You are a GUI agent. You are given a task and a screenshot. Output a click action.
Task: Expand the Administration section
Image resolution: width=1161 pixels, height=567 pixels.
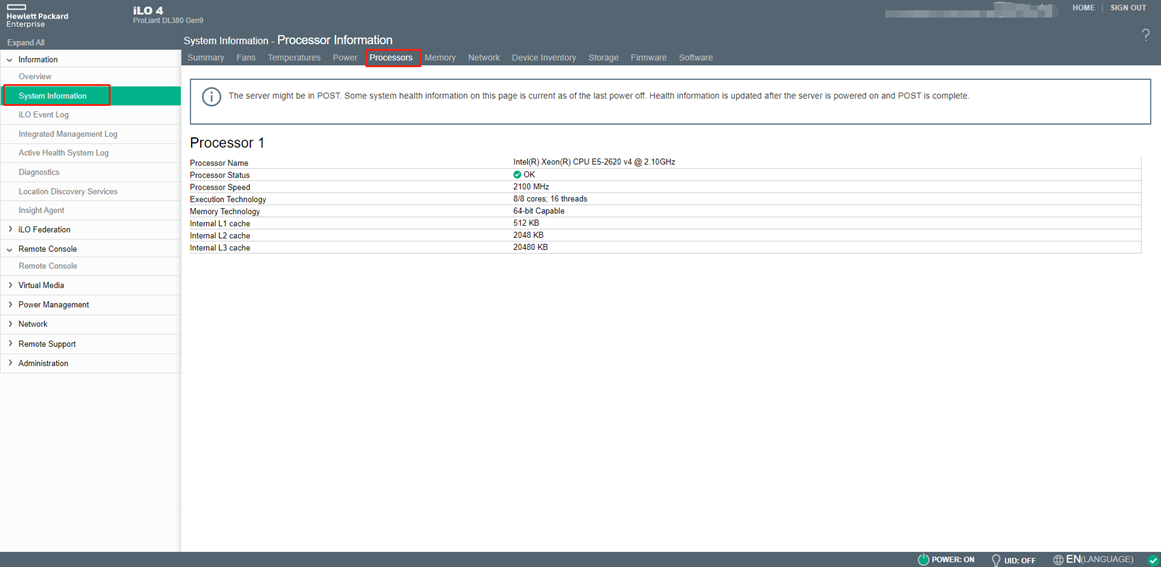coord(43,363)
